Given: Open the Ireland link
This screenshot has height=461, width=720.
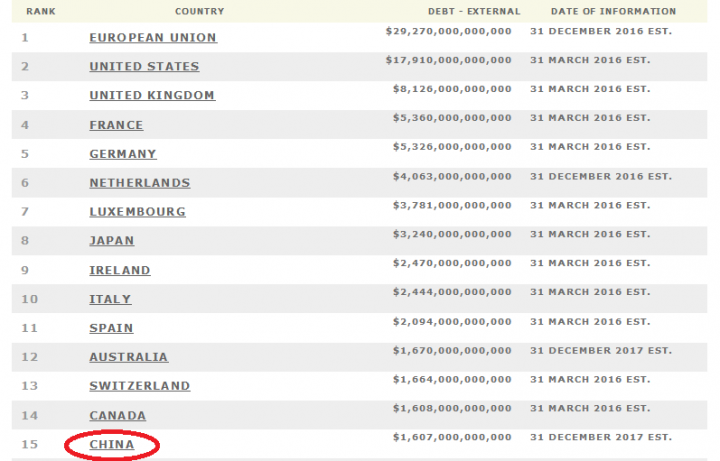Looking at the screenshot, I should tap(120, 270).
